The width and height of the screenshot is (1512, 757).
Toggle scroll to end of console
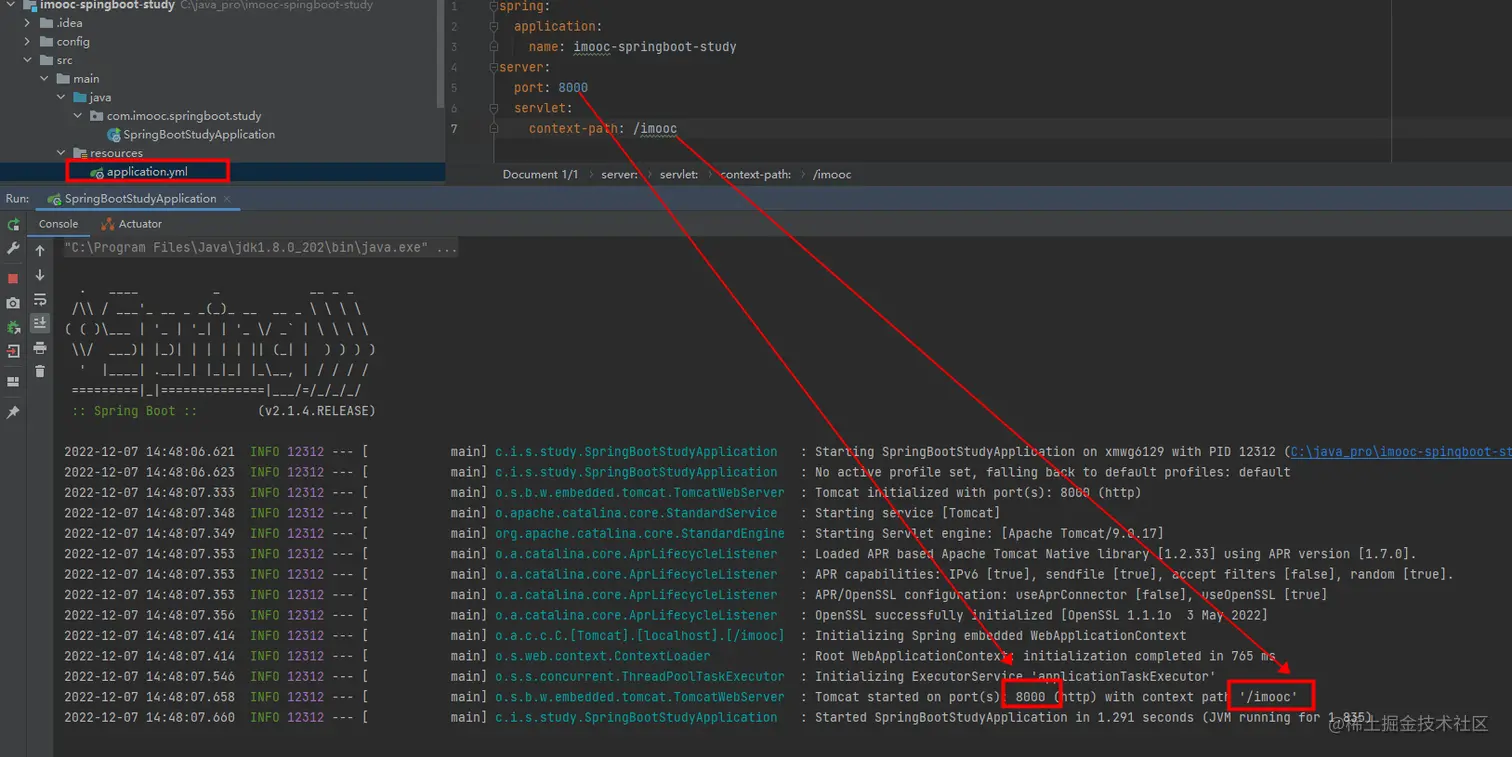point(40,323)
